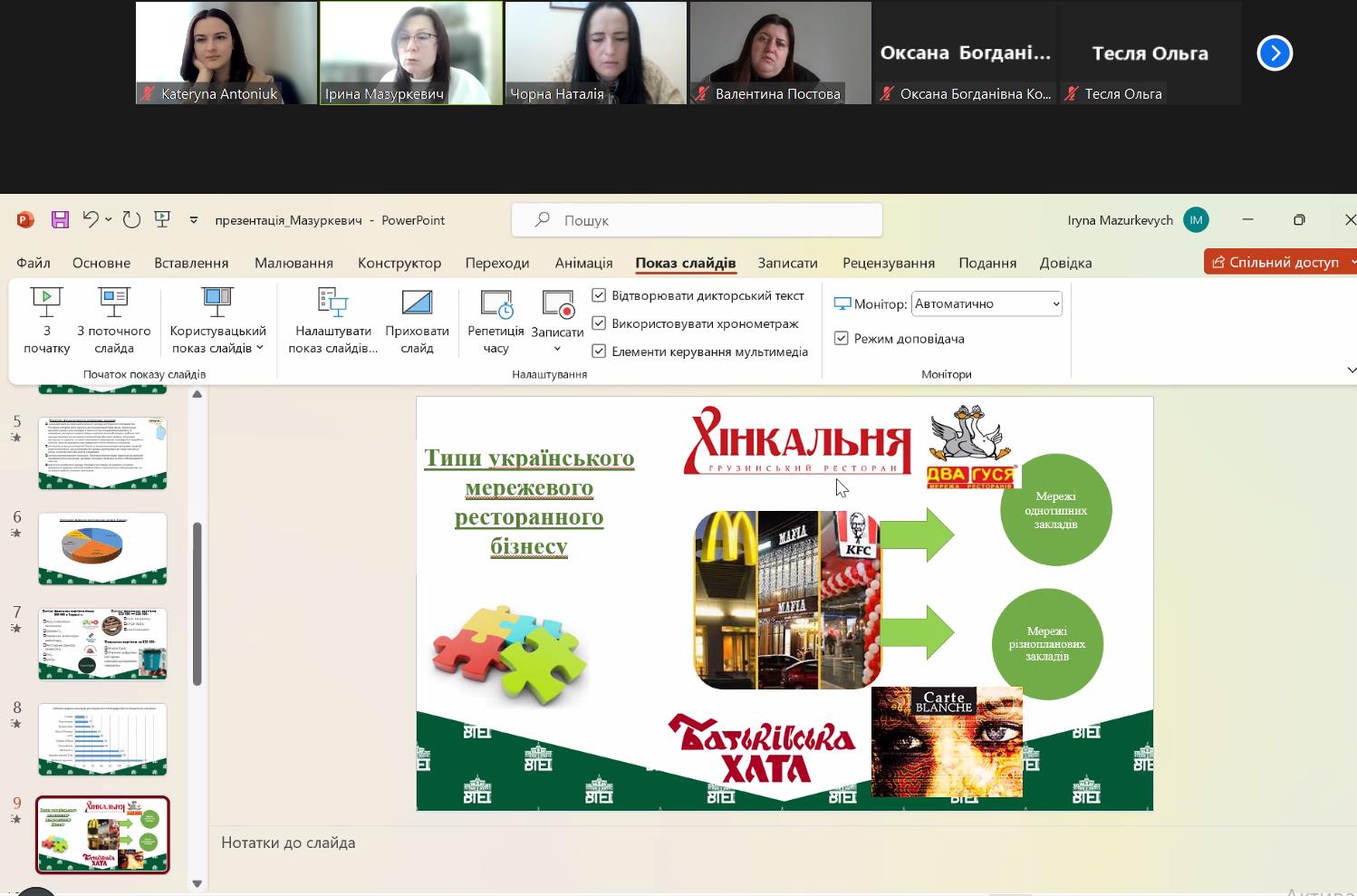Click the Redo icon in quick access toolbar
This screenshot has height=896, width=1357.
(x=132, y=219)
